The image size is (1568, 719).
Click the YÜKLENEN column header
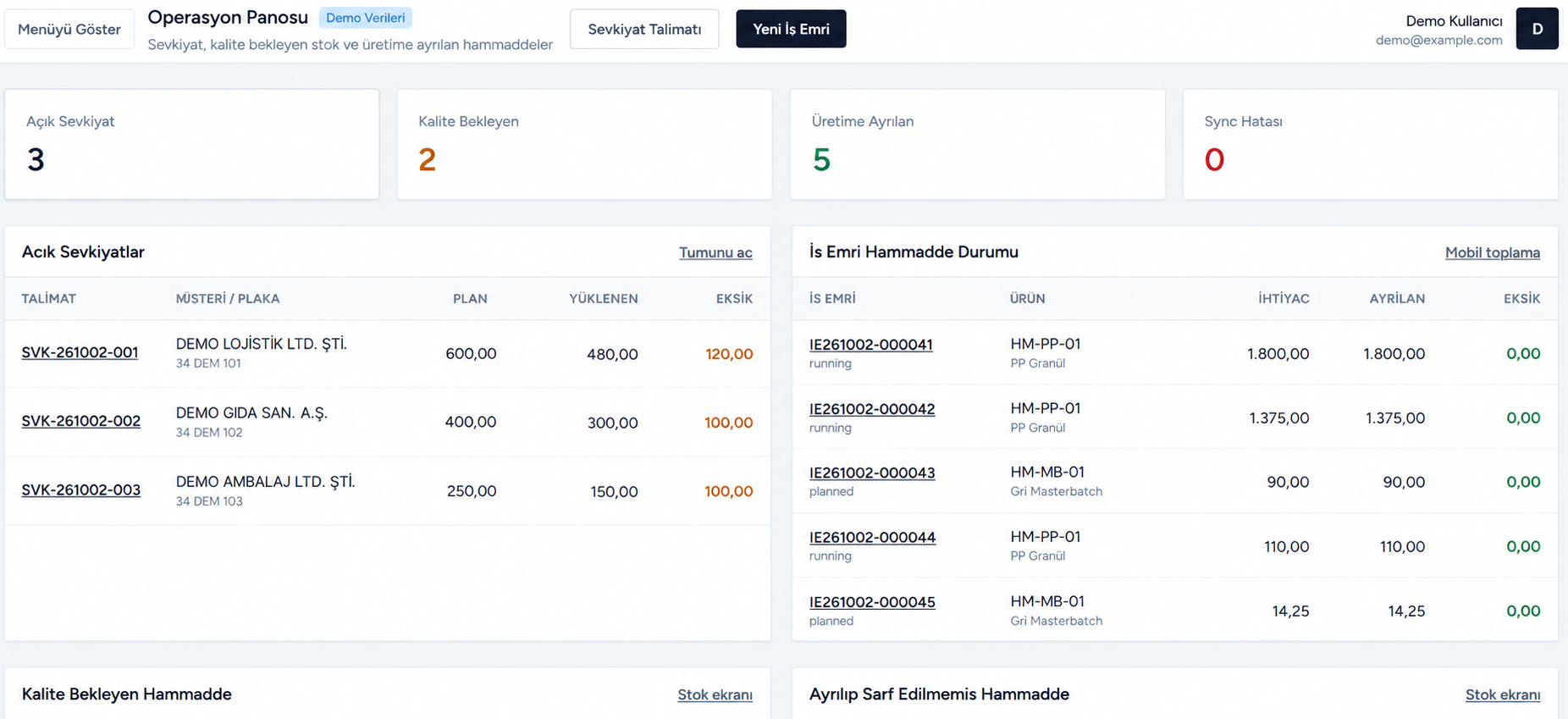point(604,298)
